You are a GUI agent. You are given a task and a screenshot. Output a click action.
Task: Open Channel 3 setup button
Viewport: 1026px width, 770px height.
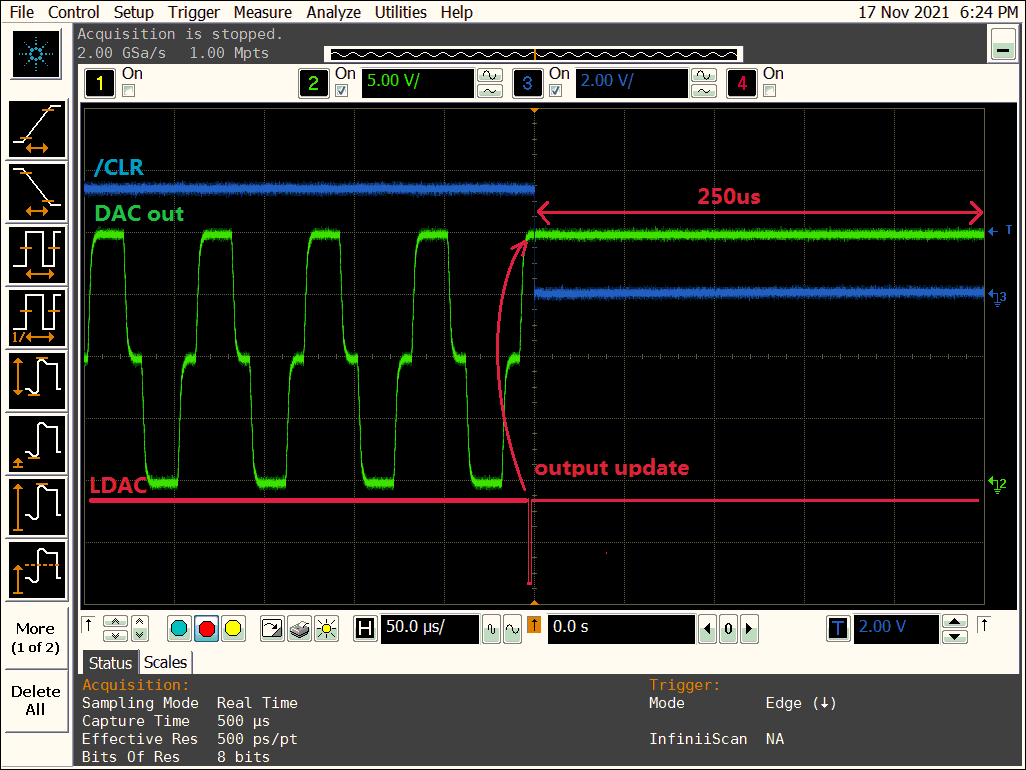527,83
